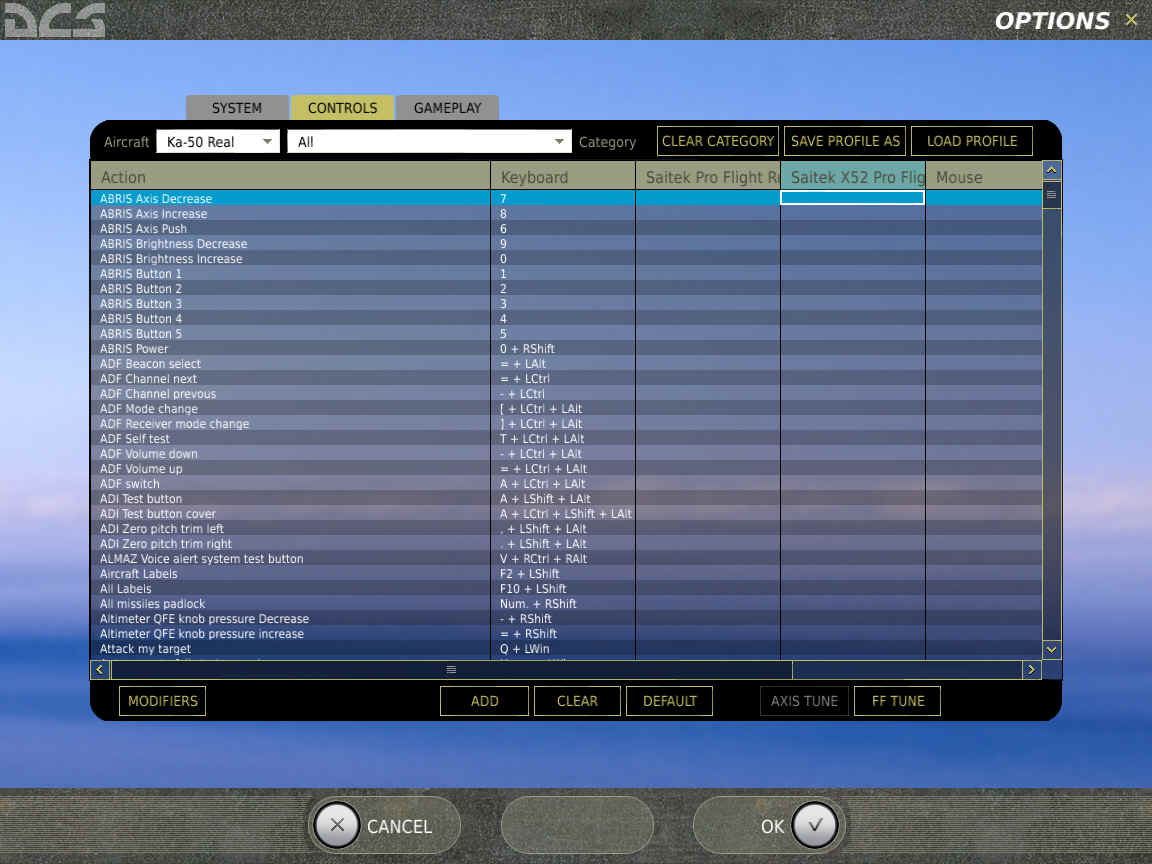Screen dimensions: 1152x864
Task: Click the scroll right arrow of the horizontal scrollbar
Action: [x=1032, y=669]
